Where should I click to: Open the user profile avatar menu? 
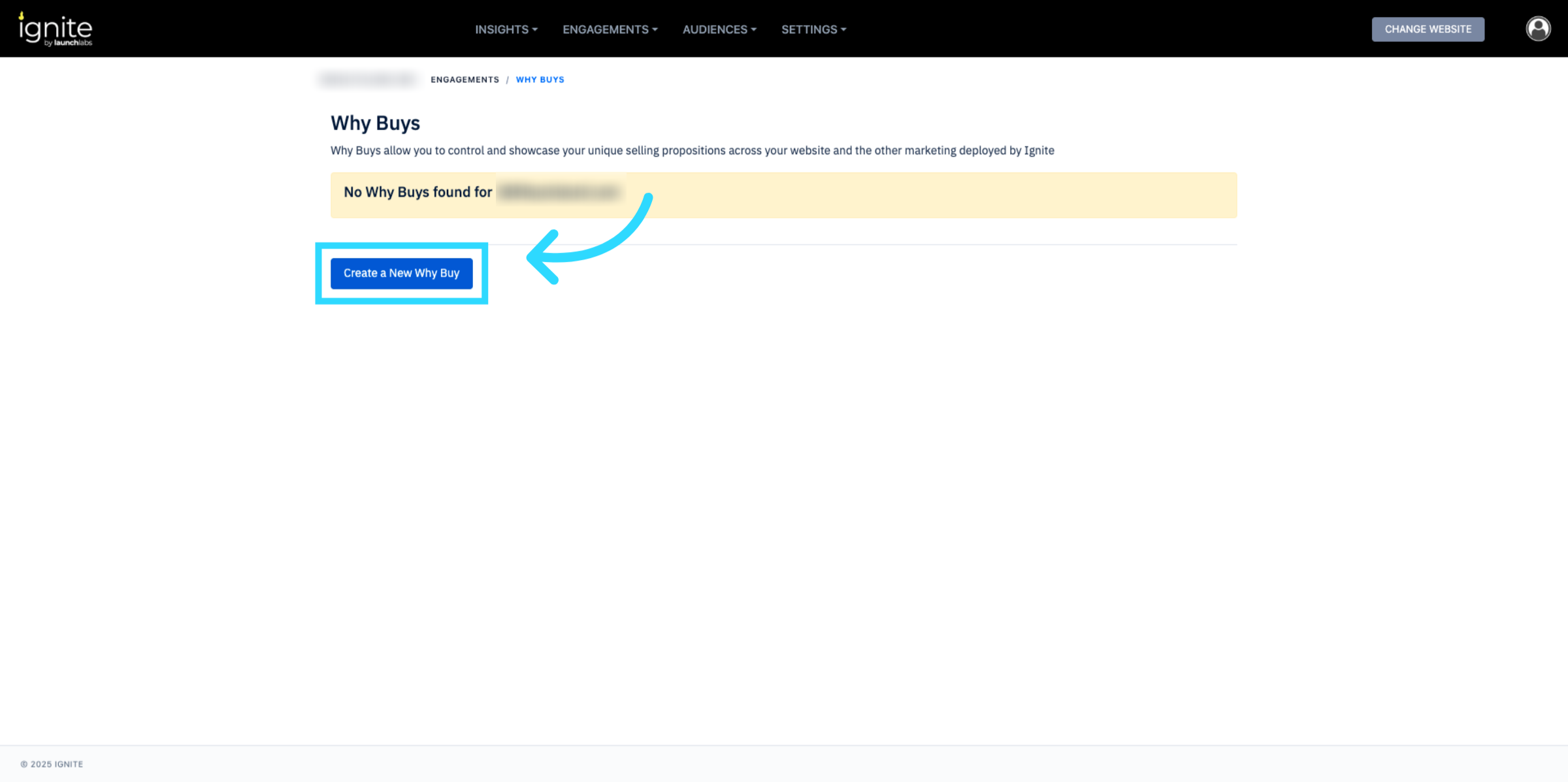(1538, 29)
